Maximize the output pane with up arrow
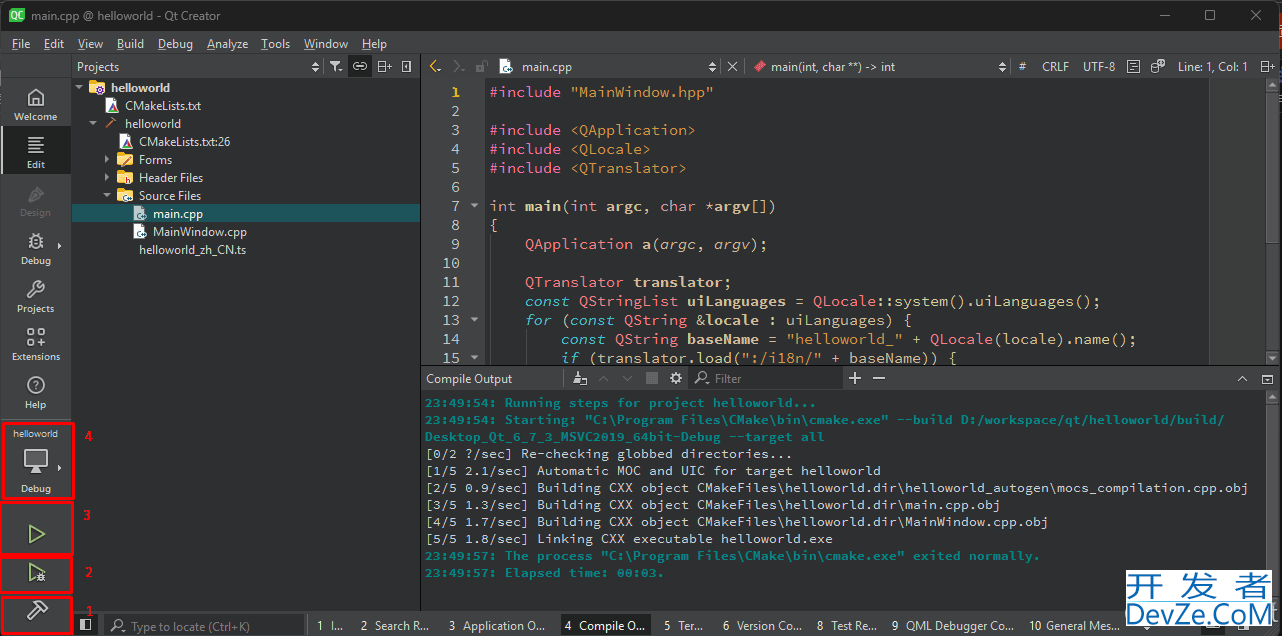This screenshot has height=636, width=1282. click(1243, 379)
